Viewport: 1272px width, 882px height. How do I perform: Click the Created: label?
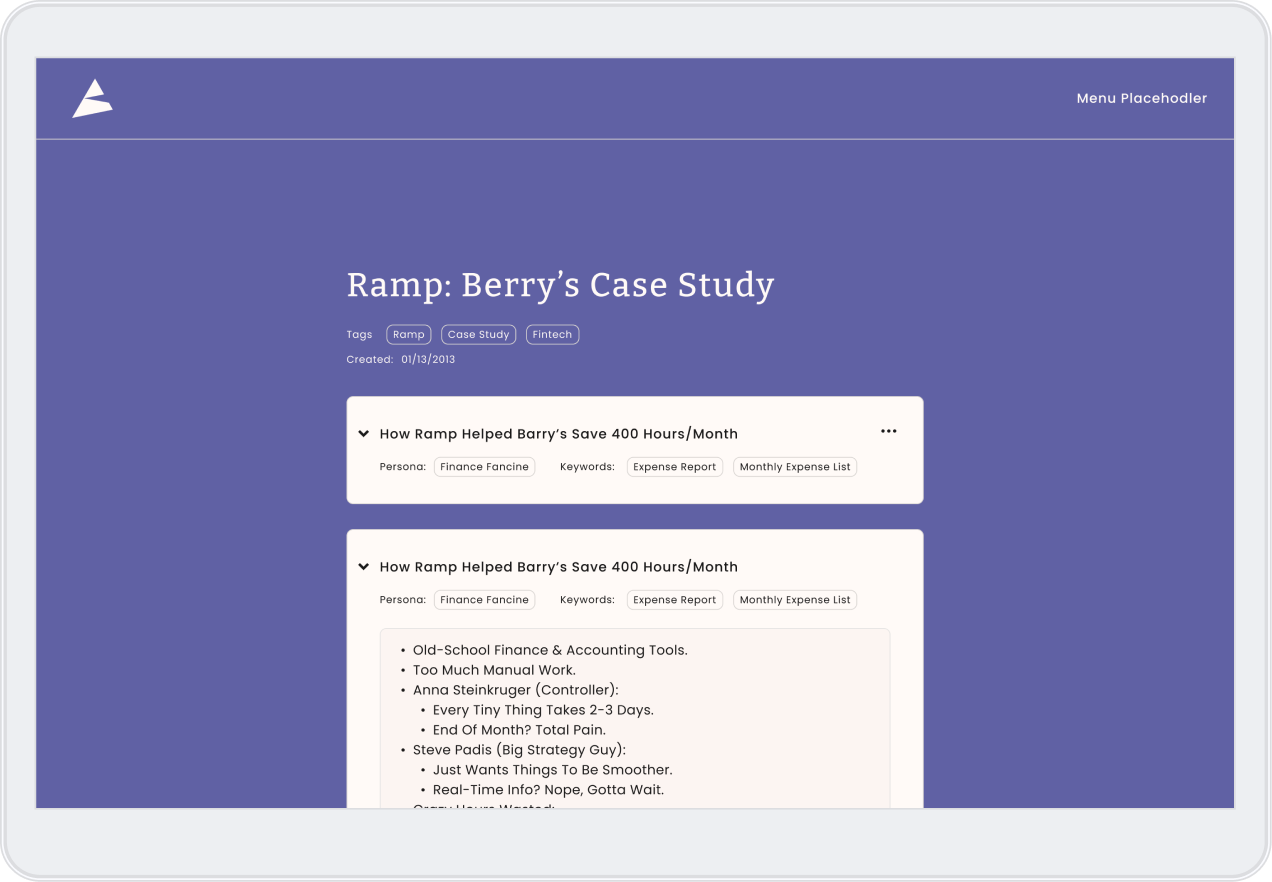point(370,359)
